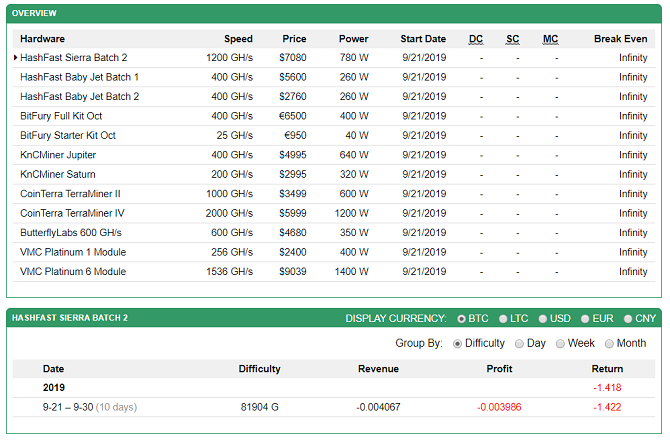
Task: Click the HASHFAST SIERRA BATCH 2 panel title
Action: [70, 318]
